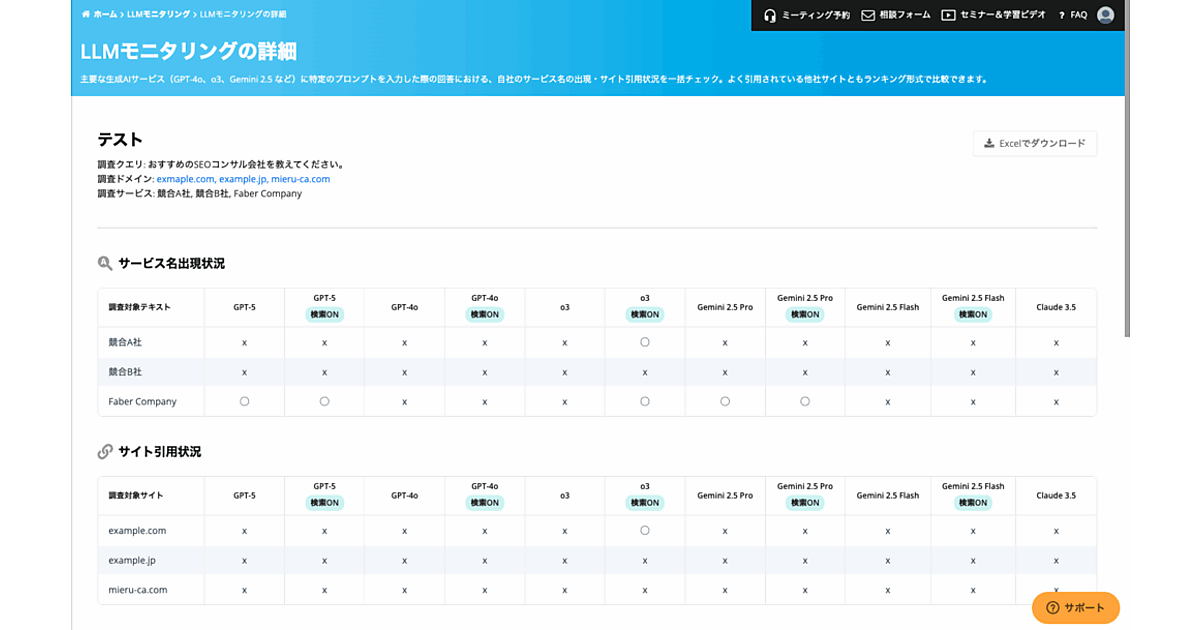Click the 調査対象テキスト column header
Viewport: 1200px width, 630px height.
coord(140,307)
